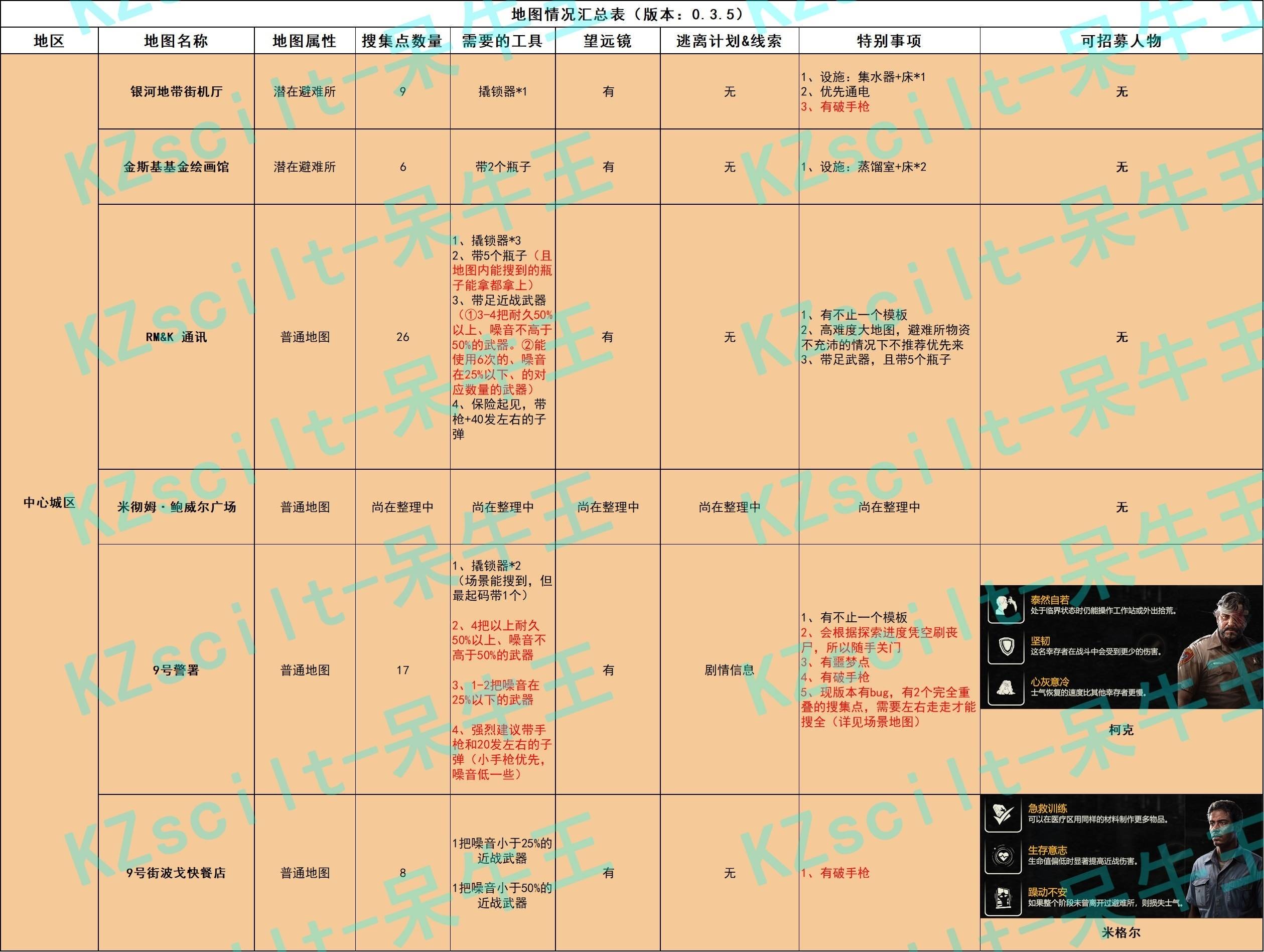
Task: Click collection count 26 for RM&K 通讯
Action: (x=403, y=337)
